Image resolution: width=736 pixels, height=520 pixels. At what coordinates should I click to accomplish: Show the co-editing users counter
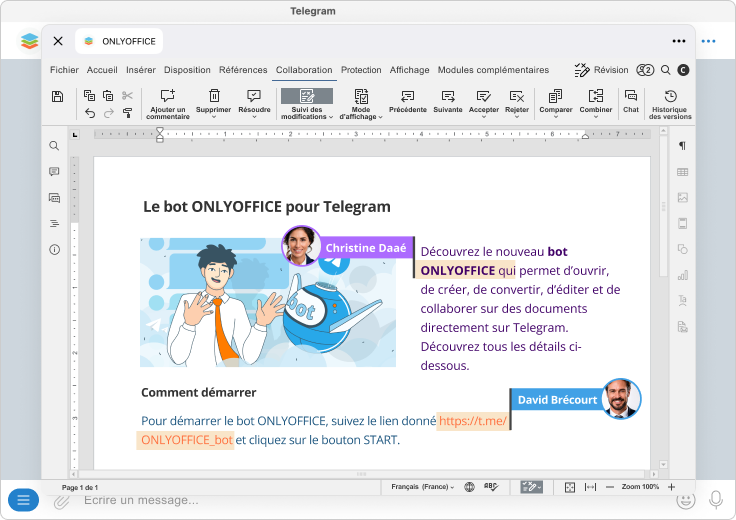tap(645, 70)
